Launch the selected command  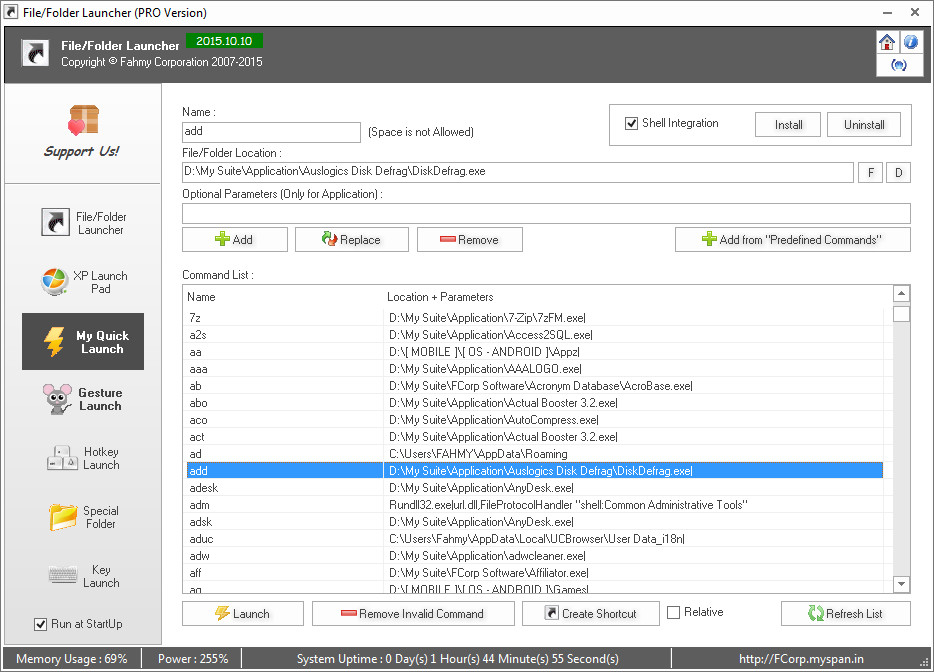(243, 614)
